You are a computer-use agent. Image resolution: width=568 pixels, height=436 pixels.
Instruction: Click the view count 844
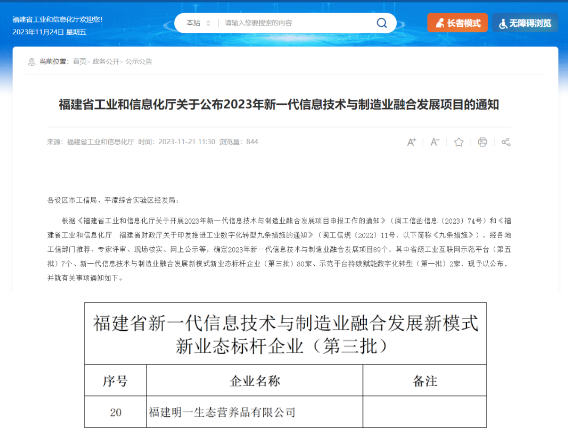(x=252, y=142)
